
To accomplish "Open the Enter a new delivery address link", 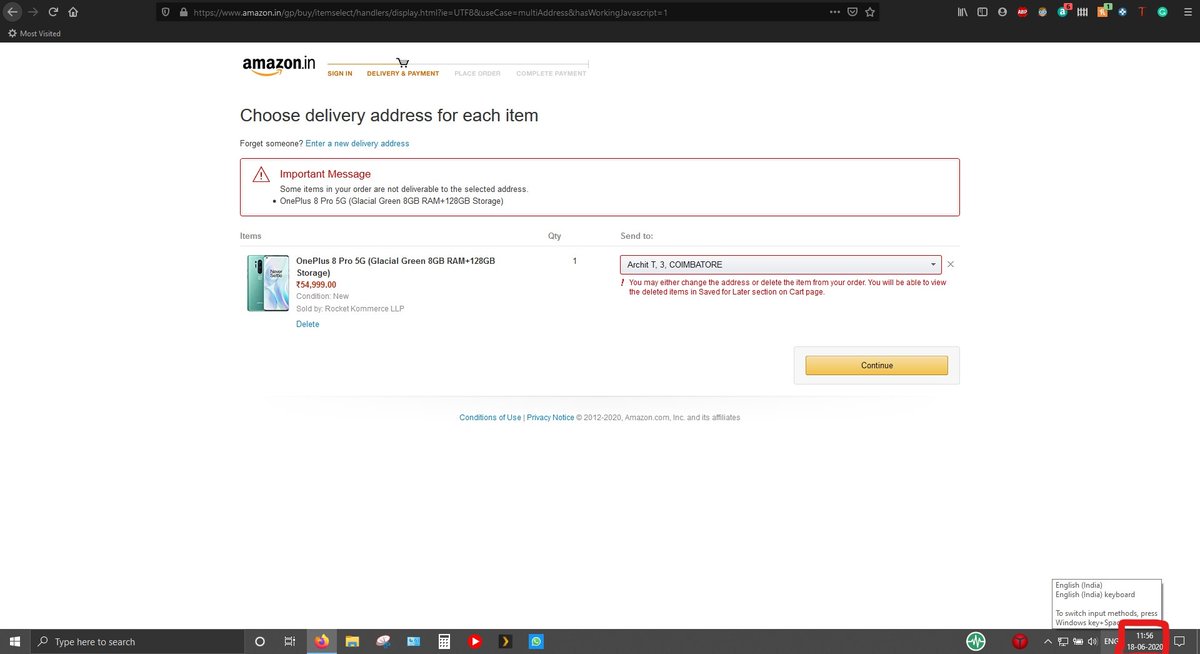I will 357,143.
